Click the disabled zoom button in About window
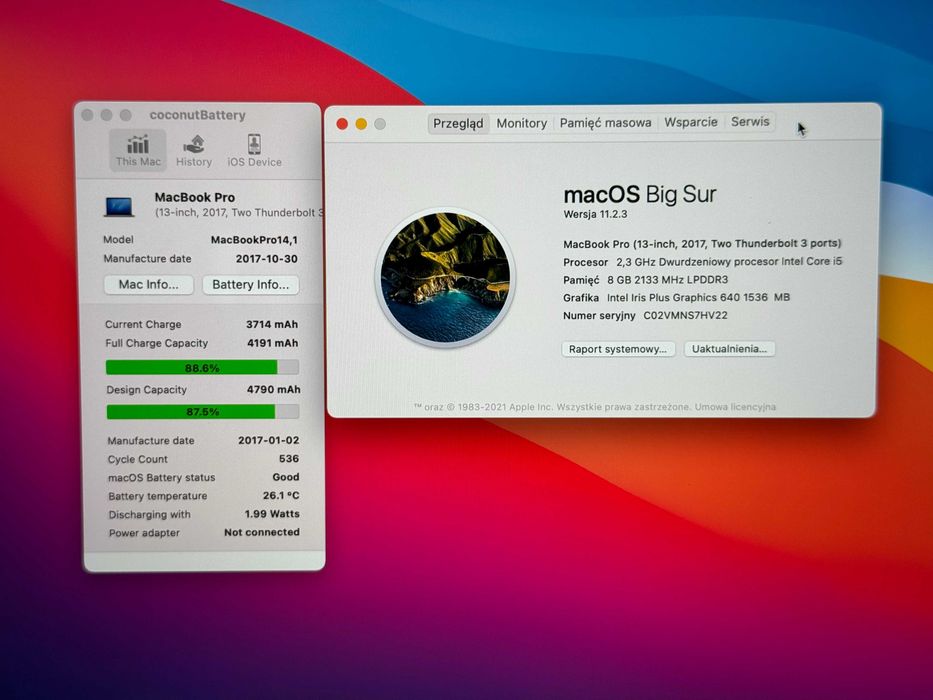Viewport: 933px width, 700px height. tap(380, 124)
